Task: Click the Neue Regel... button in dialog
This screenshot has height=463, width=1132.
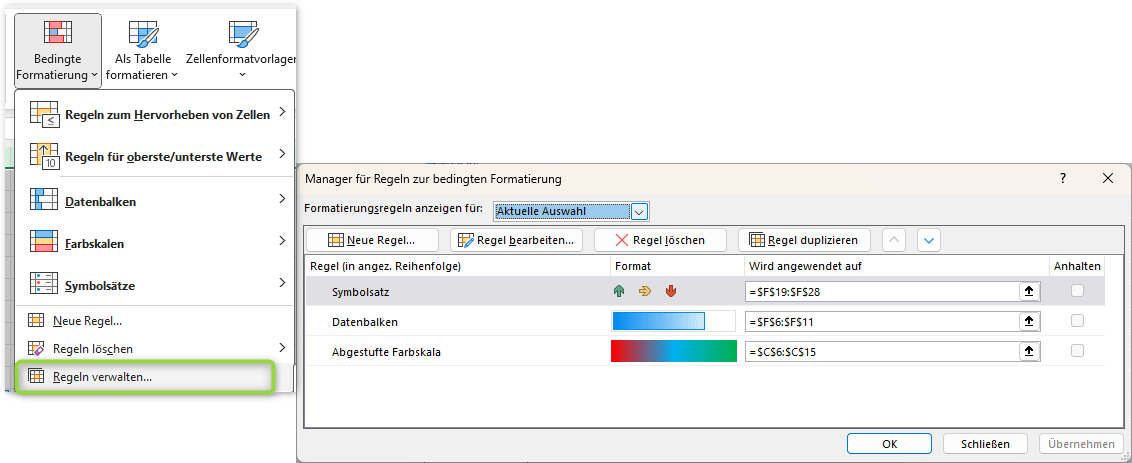Action: (372, 240)
